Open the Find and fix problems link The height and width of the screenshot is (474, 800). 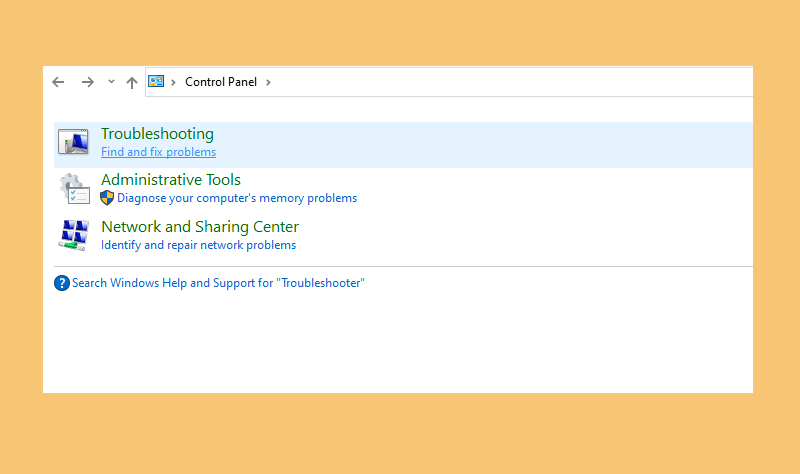[x=158, y=152]
